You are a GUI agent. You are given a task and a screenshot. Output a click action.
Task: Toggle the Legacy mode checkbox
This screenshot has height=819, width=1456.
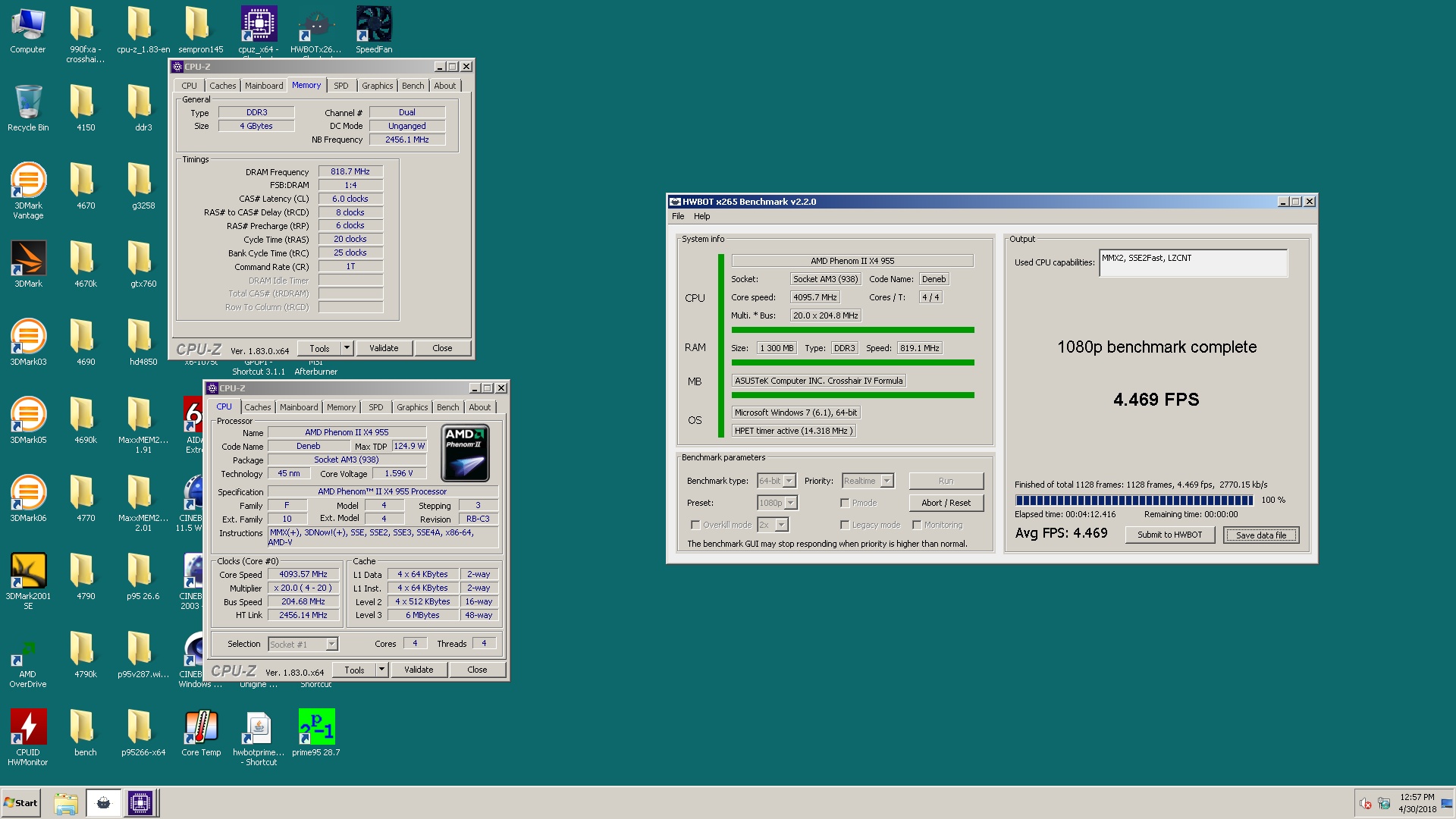(x=844, y=525)
